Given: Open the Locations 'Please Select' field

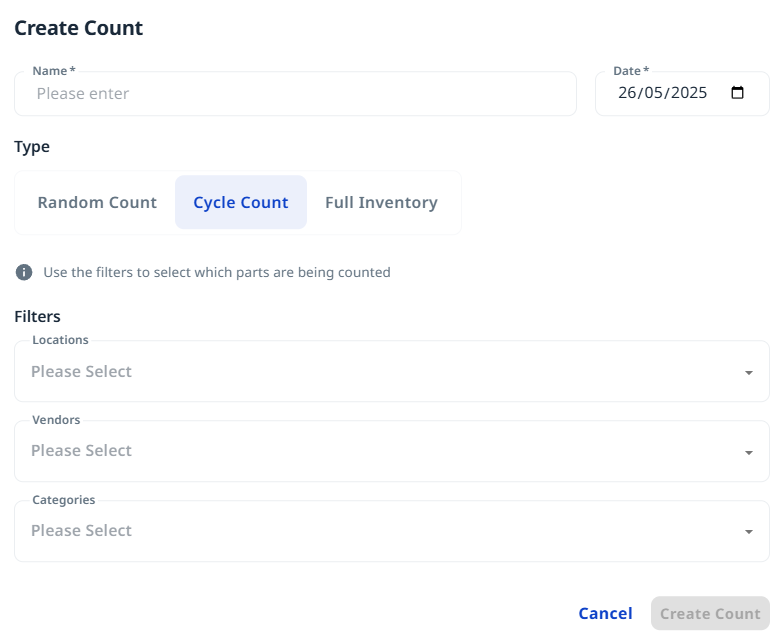Looking at the screenshot, I should point(380,372).
